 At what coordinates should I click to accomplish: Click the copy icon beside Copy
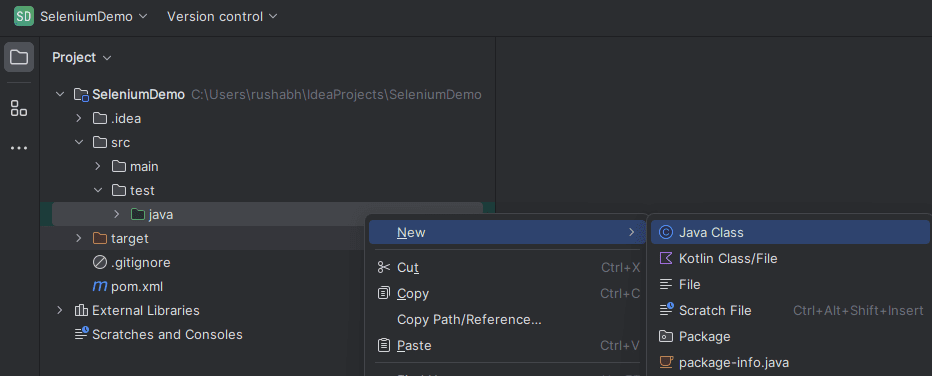point(384,293)
